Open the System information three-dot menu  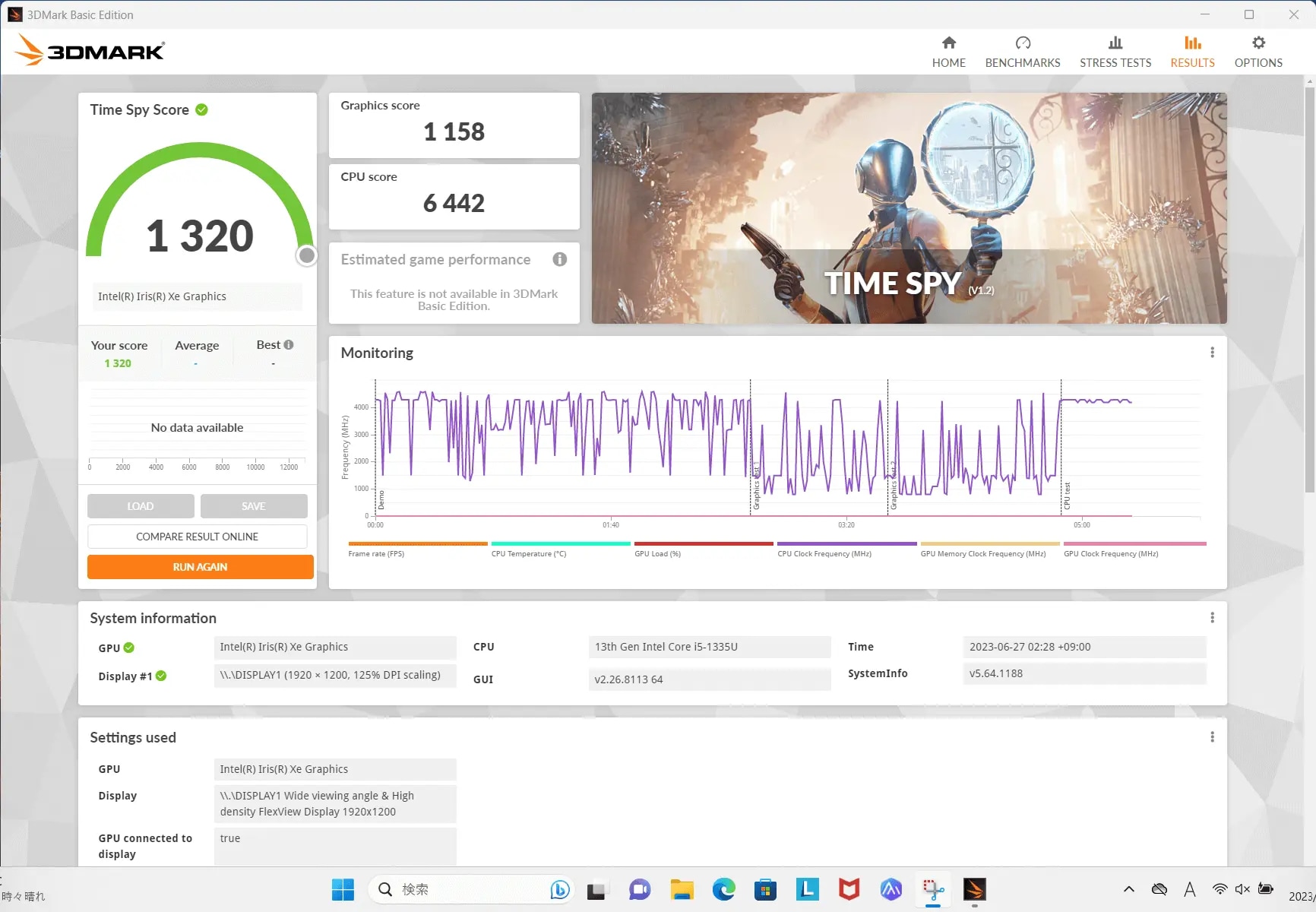click(1212, 618)
